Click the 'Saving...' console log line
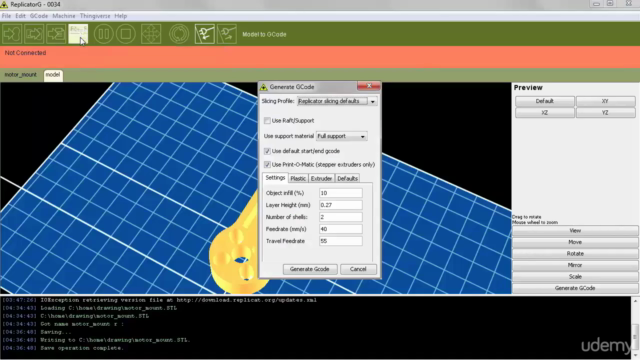640x360 pixels. tap(56, 332)
